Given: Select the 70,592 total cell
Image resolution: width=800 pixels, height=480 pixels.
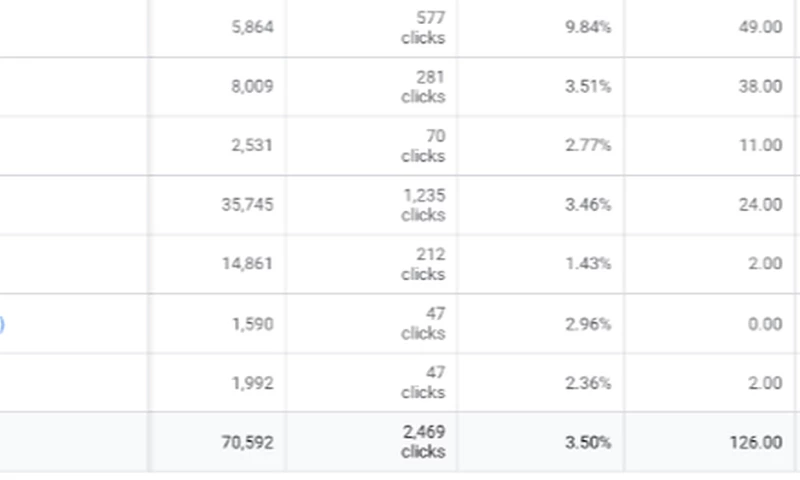Looking at the screenshot, I should [247, 442].
